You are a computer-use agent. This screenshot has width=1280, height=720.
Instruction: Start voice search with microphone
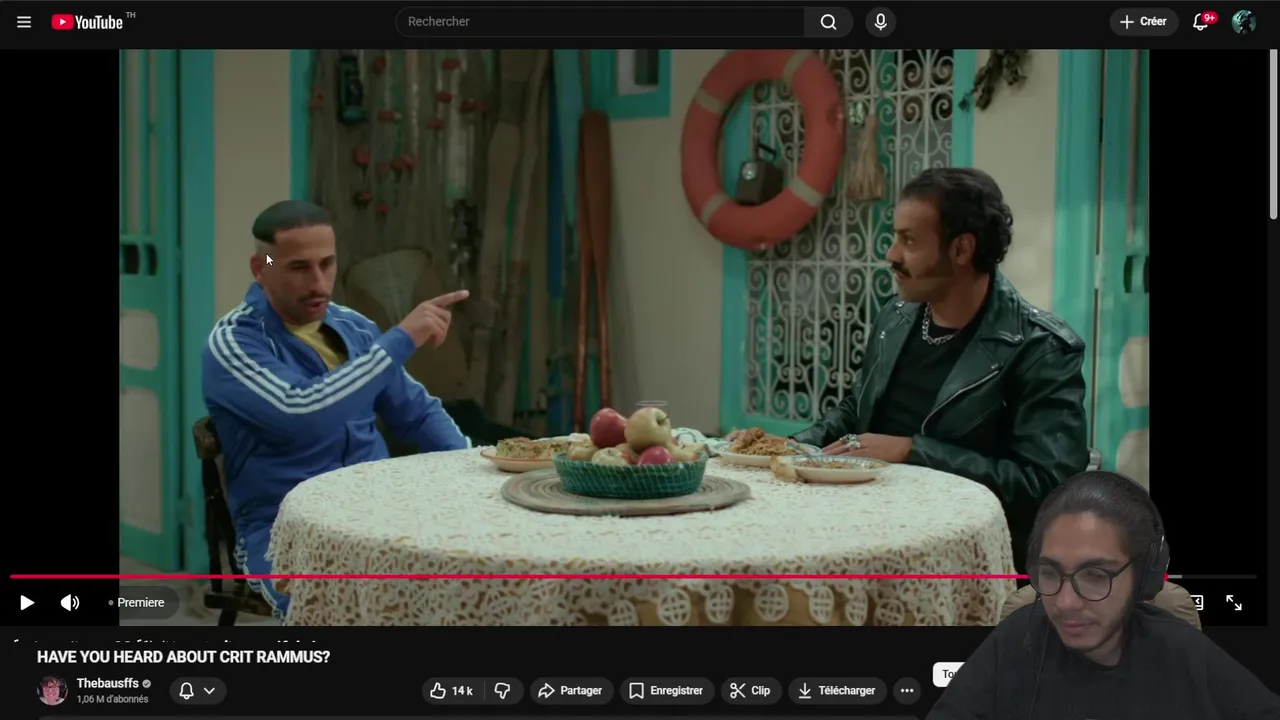coord(880,22)
